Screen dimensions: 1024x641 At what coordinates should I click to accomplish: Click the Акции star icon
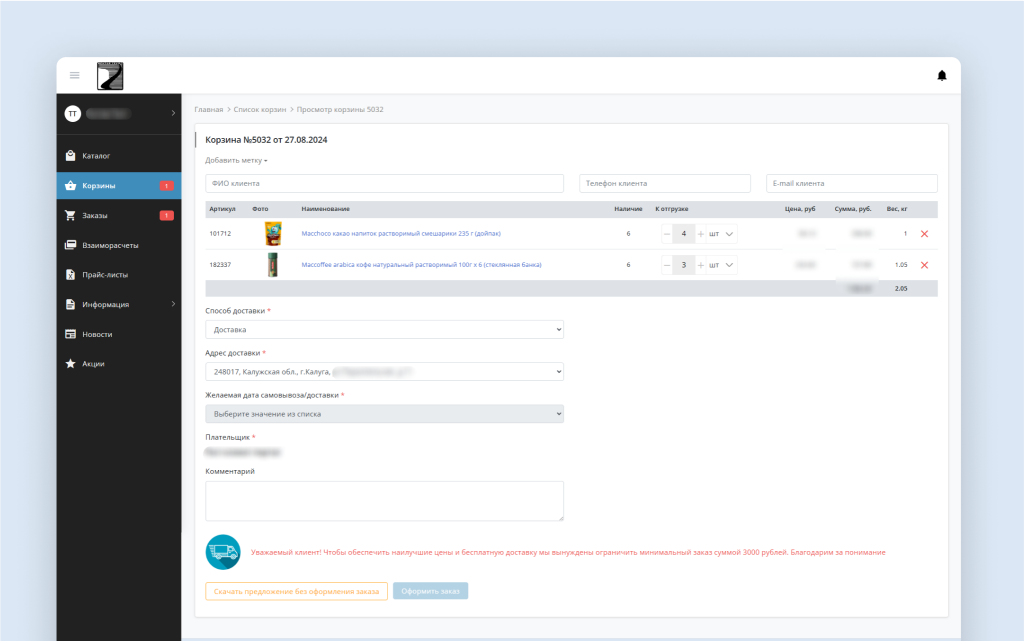pyautogui.click(x=71, y=364)
